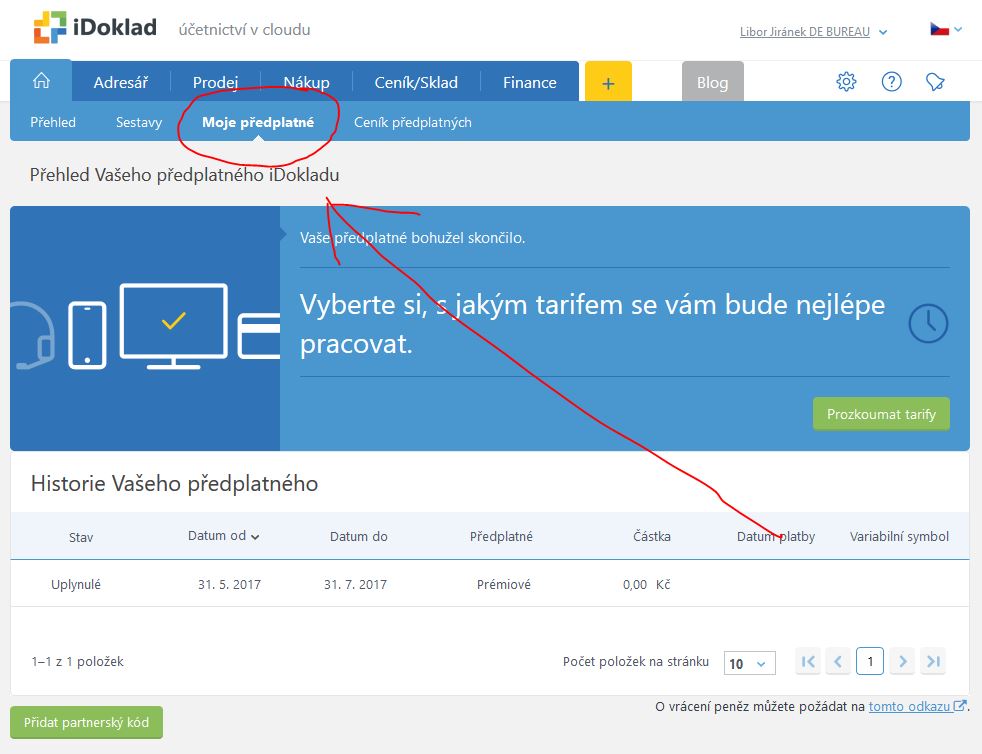This screenshot has width=982, height=754.
Task: Open the items per page dropdown
Action: pos(750,663)
